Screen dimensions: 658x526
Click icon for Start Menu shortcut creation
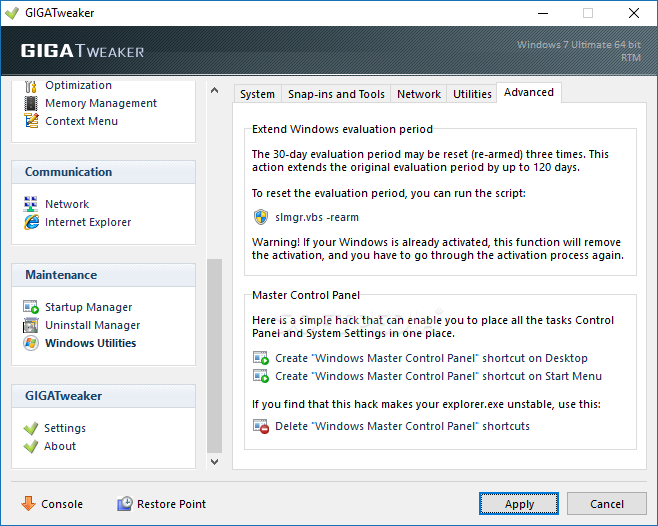tap(261, 376)
